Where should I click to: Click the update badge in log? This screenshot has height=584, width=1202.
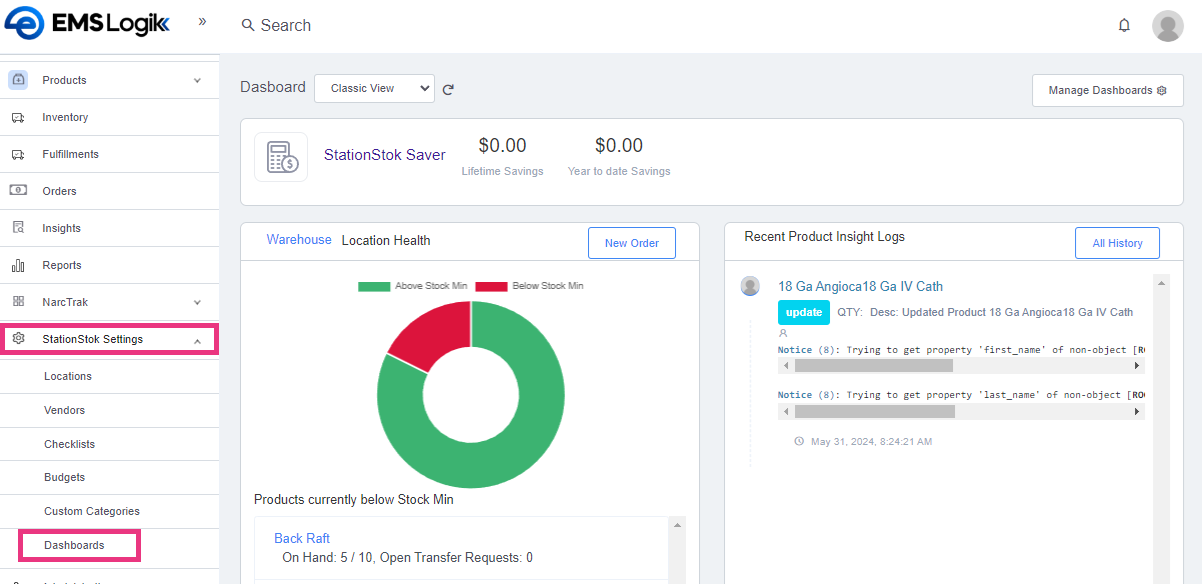804,312
